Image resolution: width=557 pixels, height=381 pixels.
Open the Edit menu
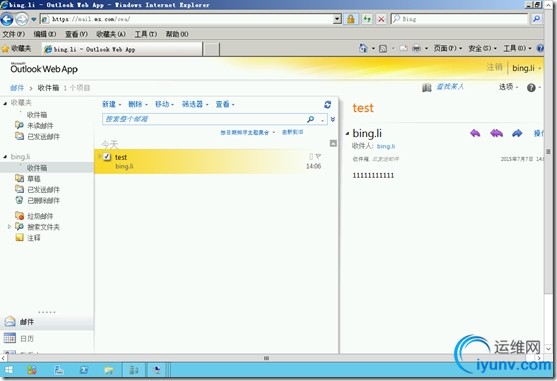point(45,34)
